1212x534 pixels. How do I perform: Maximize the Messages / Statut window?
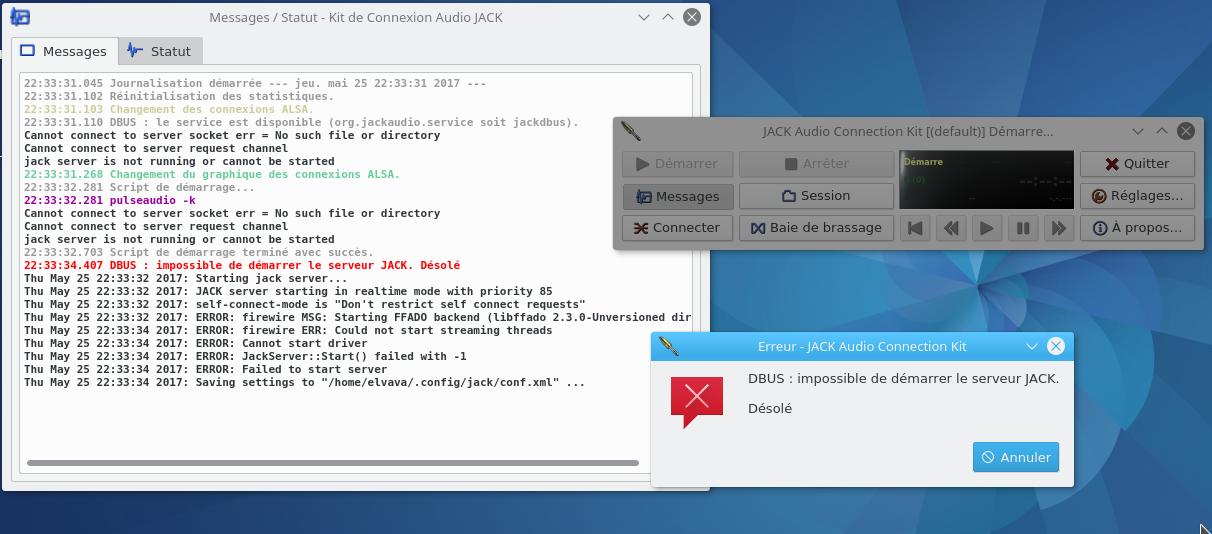[667, 17]
